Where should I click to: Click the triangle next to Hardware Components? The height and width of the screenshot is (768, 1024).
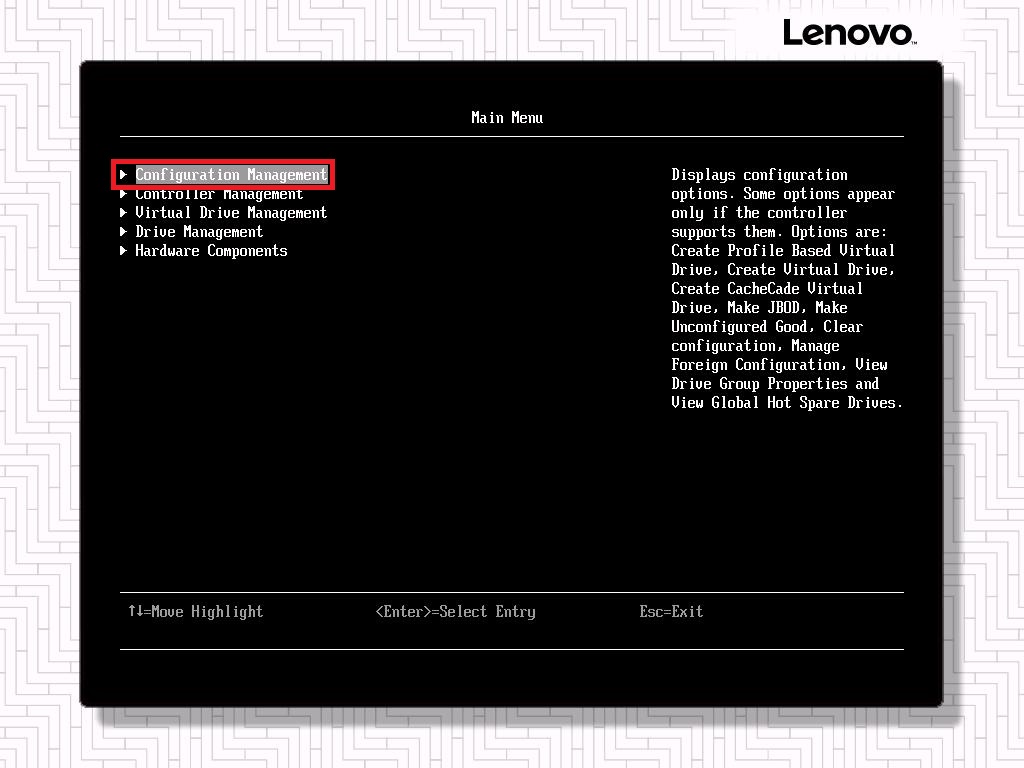[124, 251]
